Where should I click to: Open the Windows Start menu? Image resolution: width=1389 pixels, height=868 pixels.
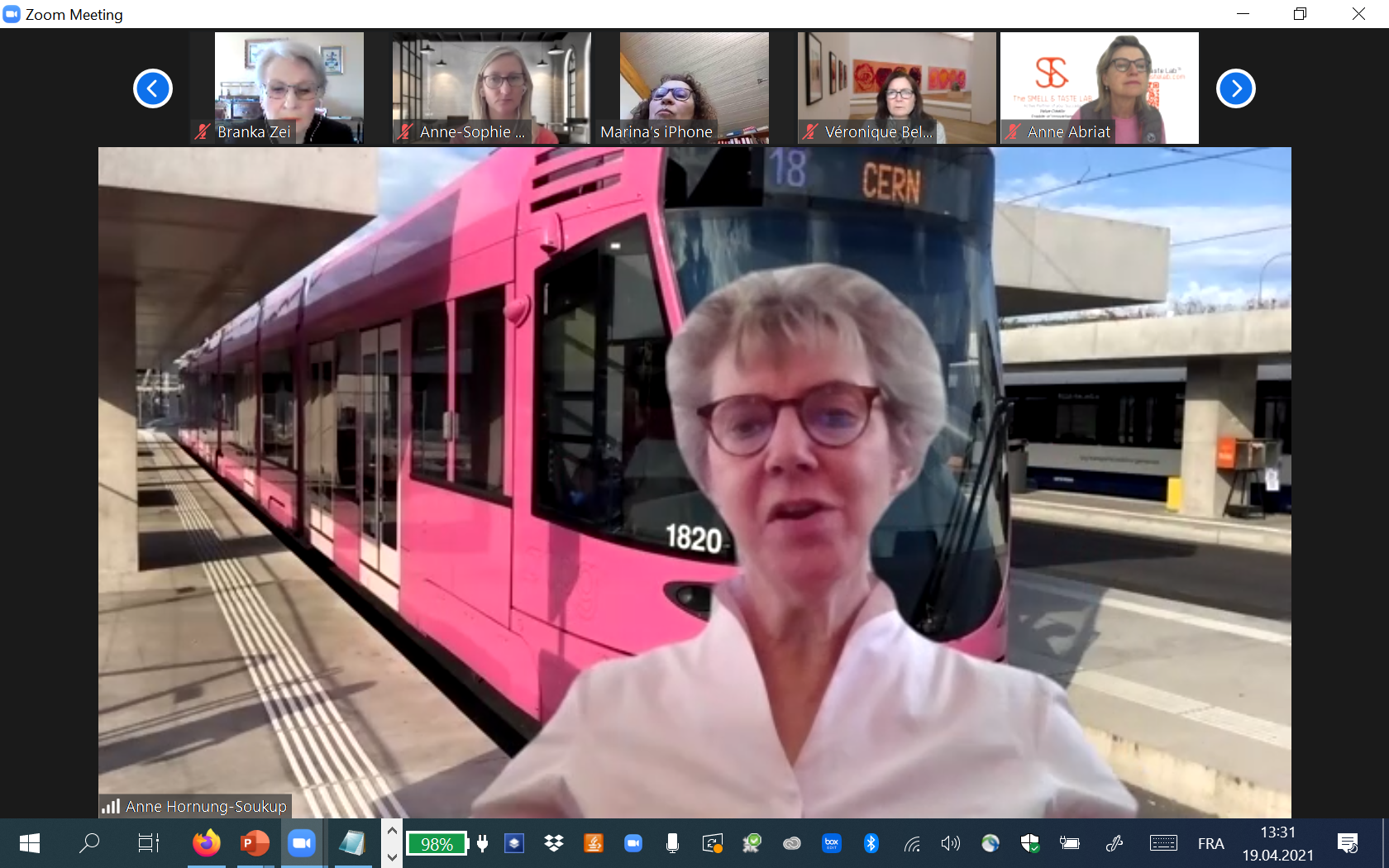30,843
